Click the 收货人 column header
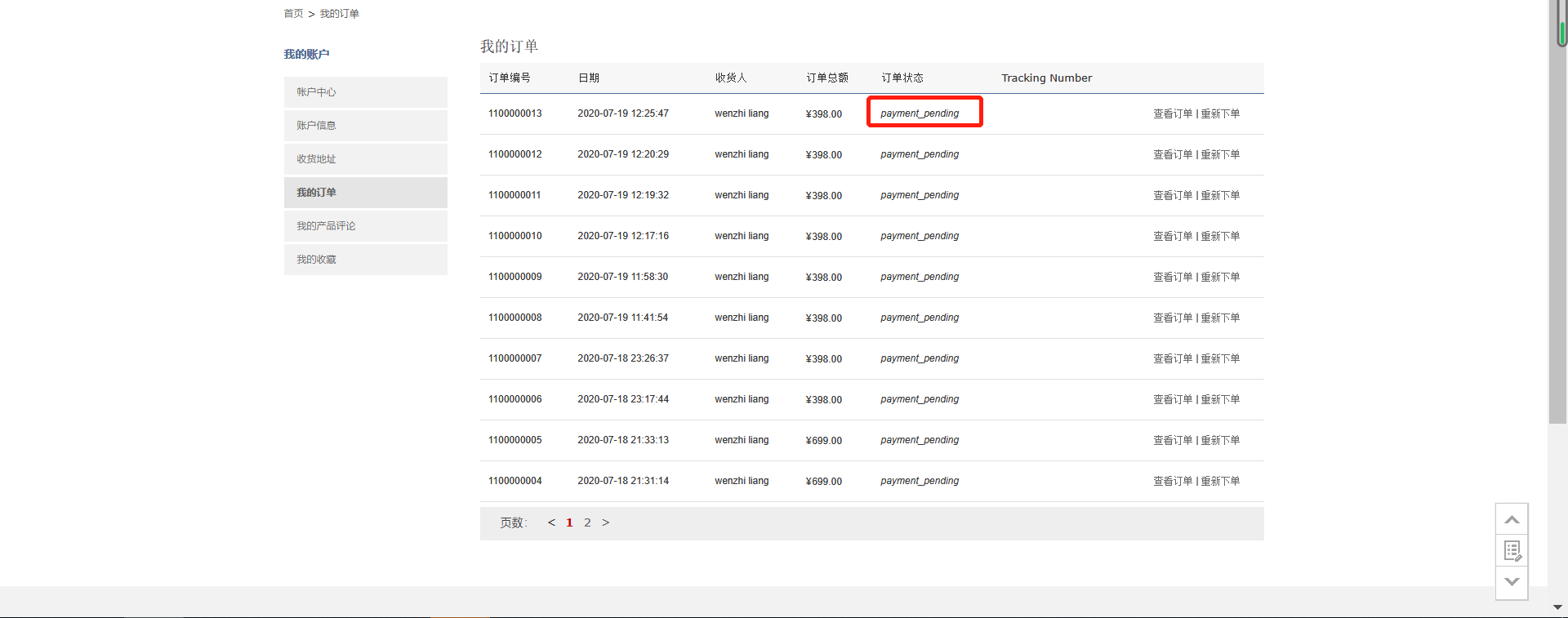This screenshot has width=1568, height=618. 731,78
